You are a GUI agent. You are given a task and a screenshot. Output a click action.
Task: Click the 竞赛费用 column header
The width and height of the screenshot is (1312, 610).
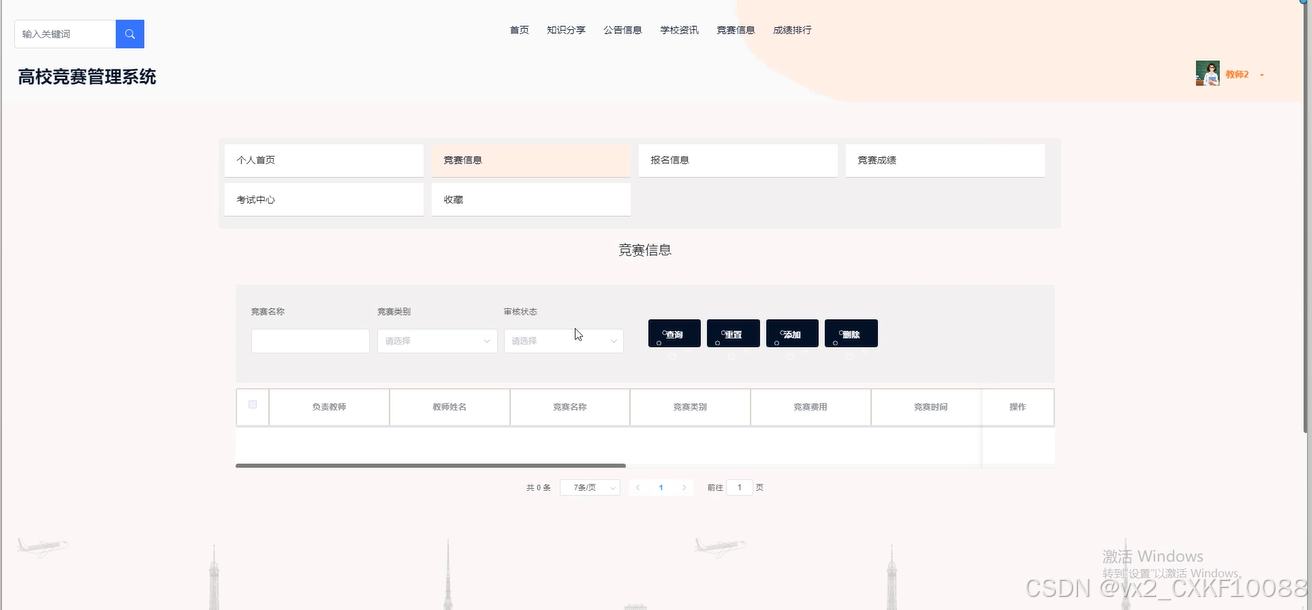tap(811, 407)
